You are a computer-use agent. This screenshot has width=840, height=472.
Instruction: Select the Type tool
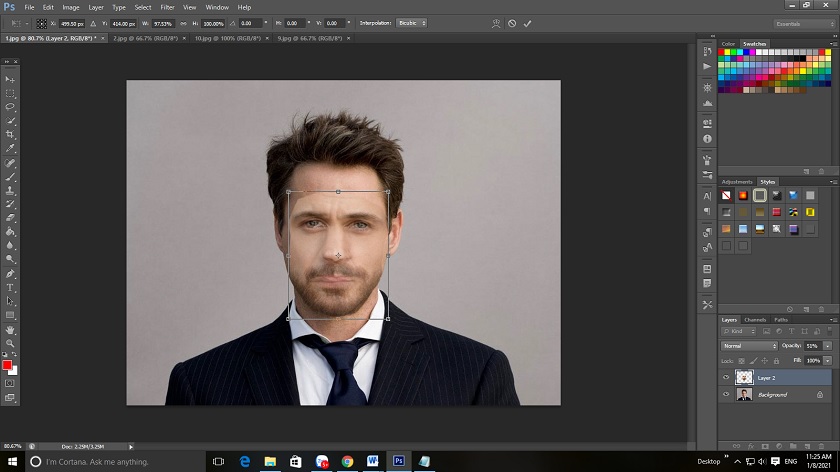coord(10,288)
